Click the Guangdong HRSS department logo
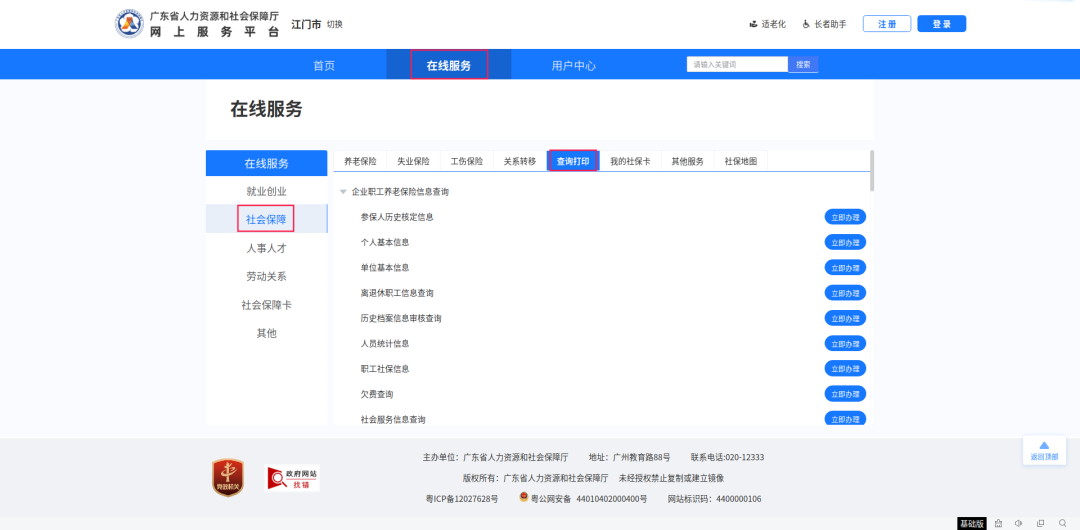The image size is (1080, 530). pyautogui.click(x=129, y=24)
